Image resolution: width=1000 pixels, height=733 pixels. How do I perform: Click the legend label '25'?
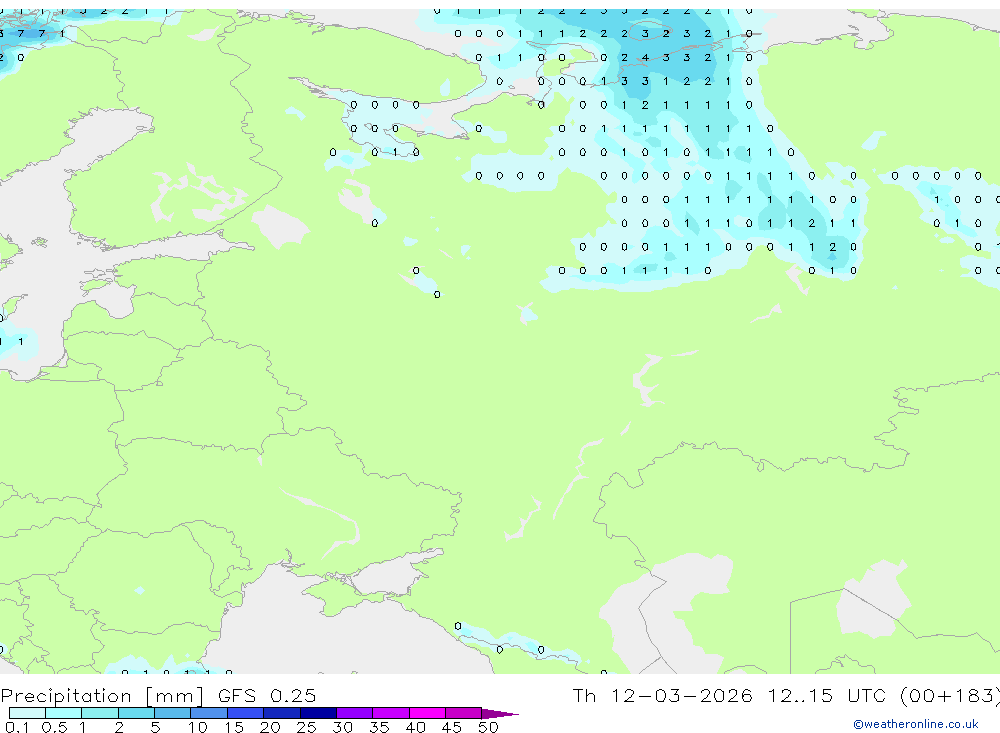[306, 727]
